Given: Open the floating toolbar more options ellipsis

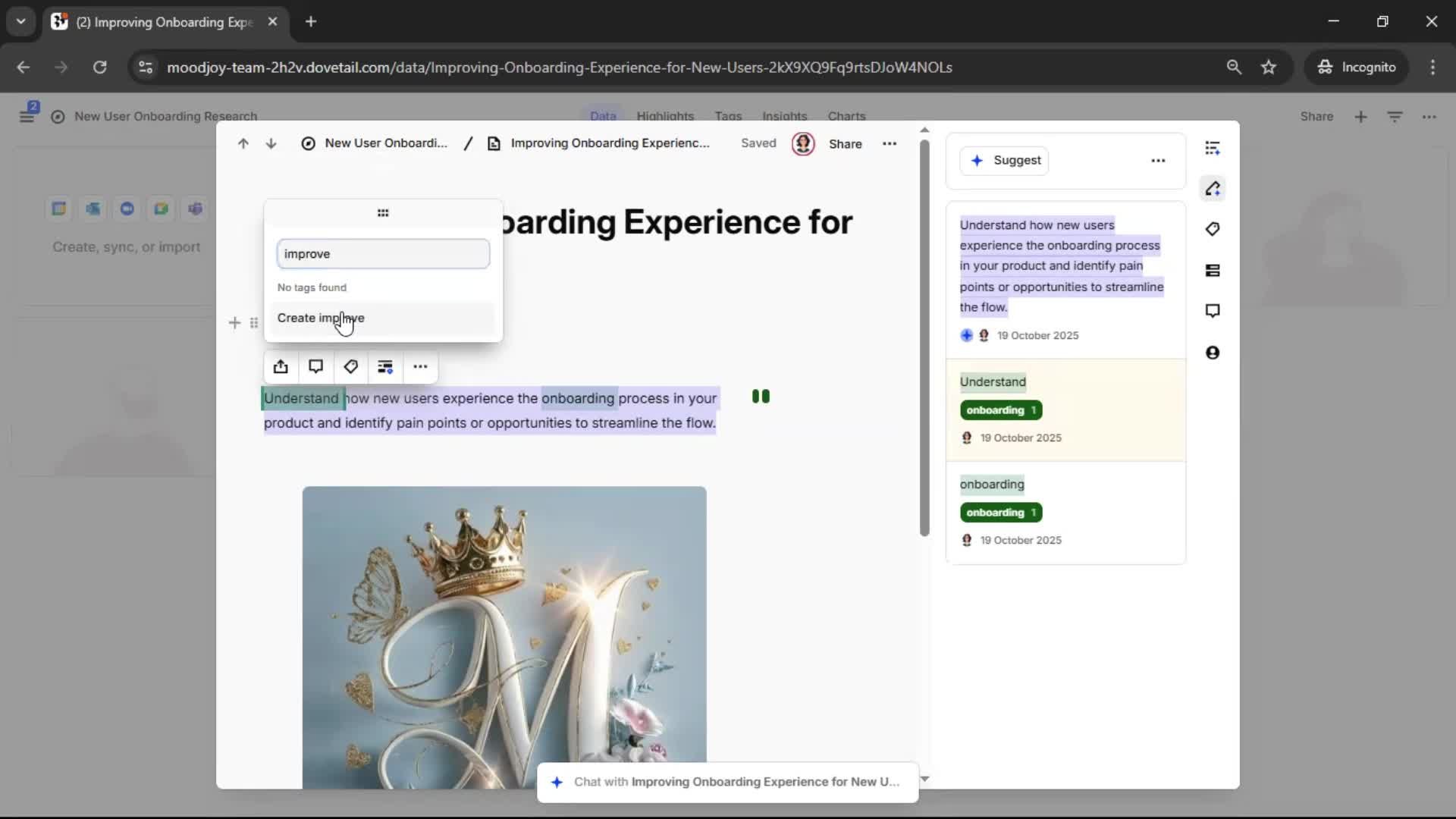Looking at the screenshot, I should point(420,367).
